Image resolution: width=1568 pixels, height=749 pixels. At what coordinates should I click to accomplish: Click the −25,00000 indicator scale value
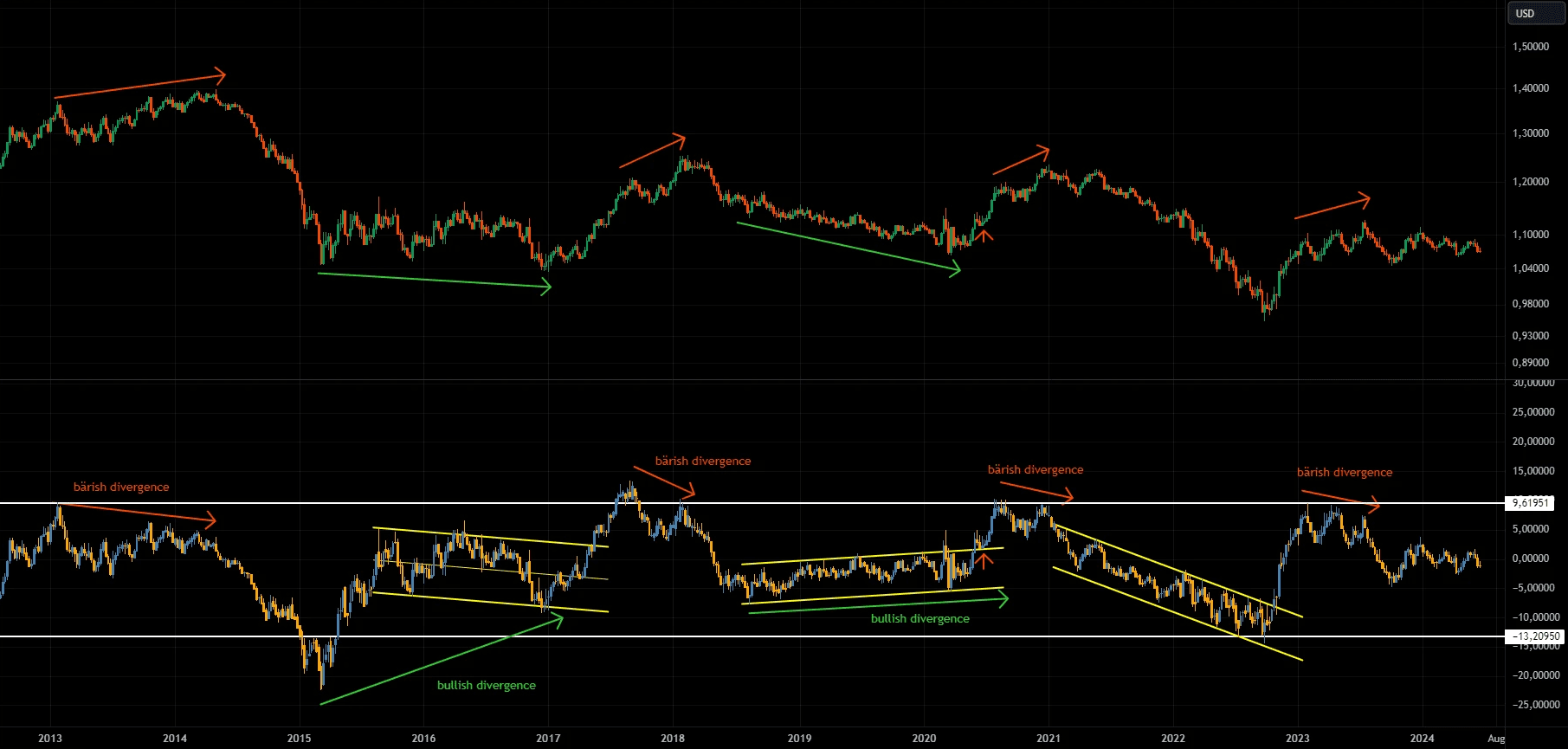[x=1536, y=705]
